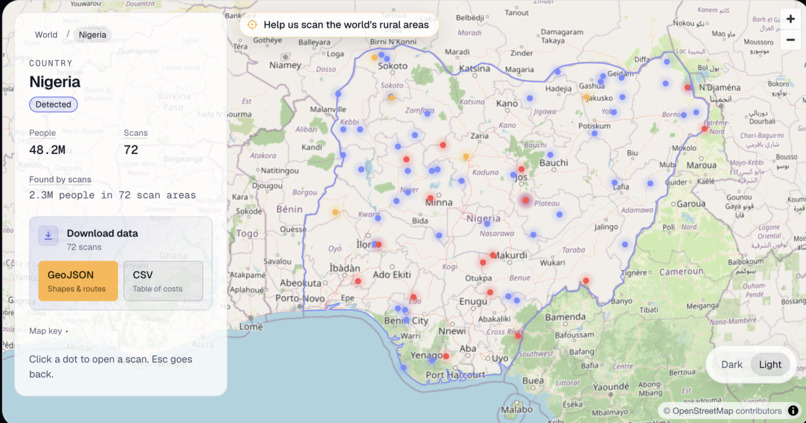Click the Nigeria country heading

coord(54,82)
